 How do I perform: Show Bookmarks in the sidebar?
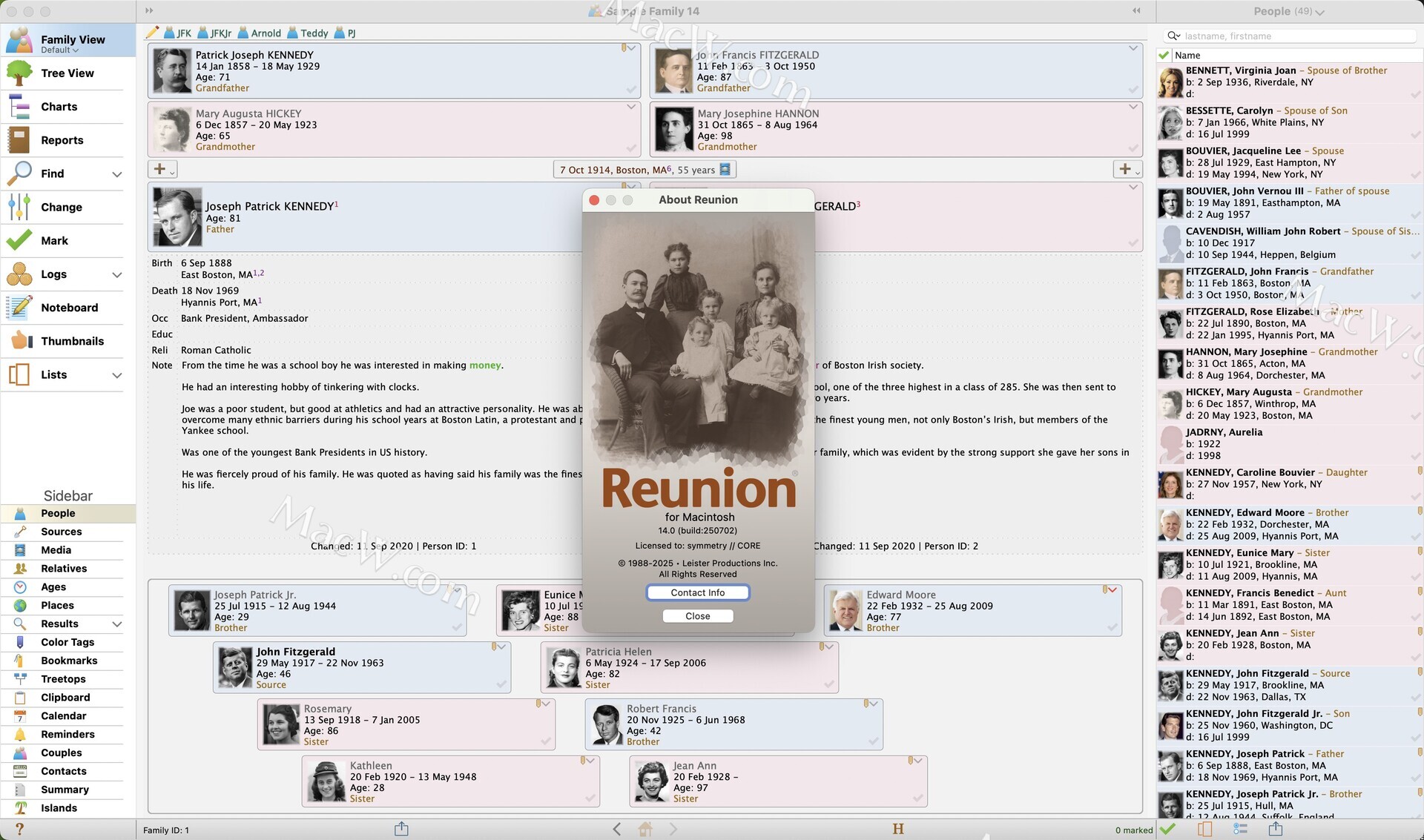click(67, 661)
